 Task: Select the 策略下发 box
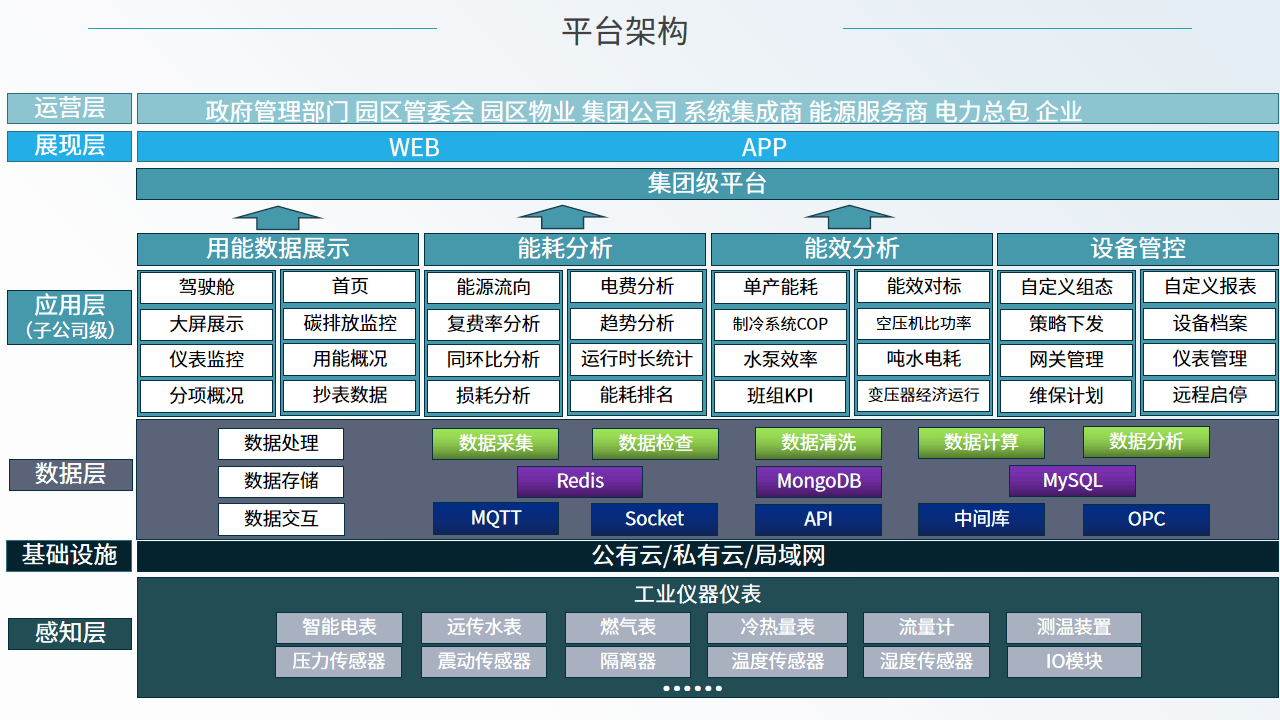pyautogui.click(x=1067, y=324)
